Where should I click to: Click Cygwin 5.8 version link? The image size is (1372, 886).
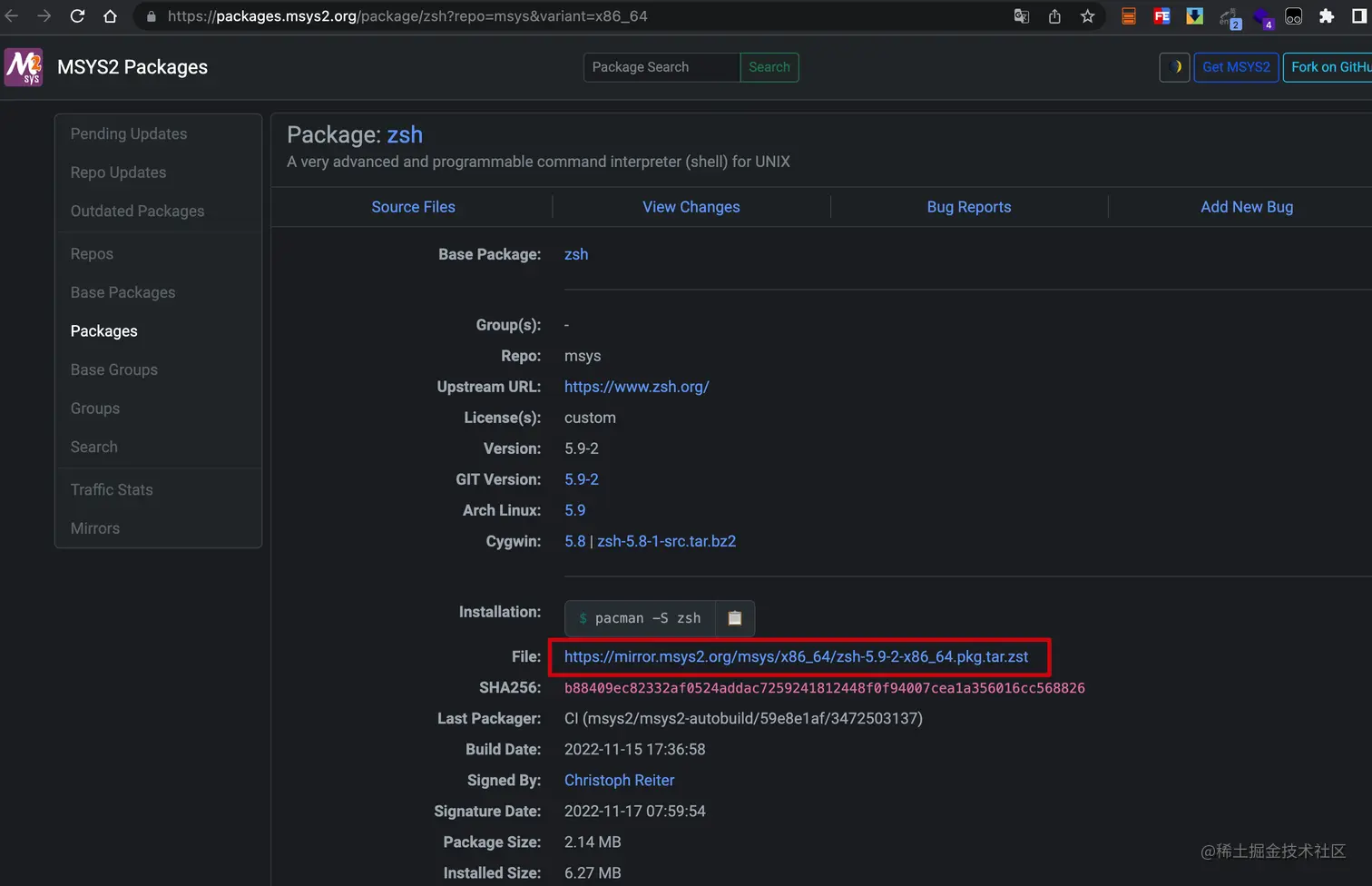[574, 541]
